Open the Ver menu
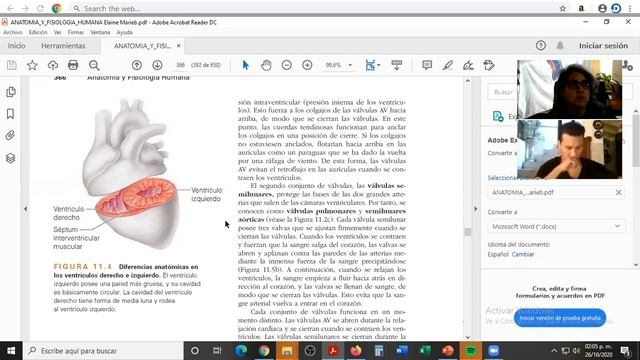The height and width of the screenshot is (360, 640). pos(58,32)
